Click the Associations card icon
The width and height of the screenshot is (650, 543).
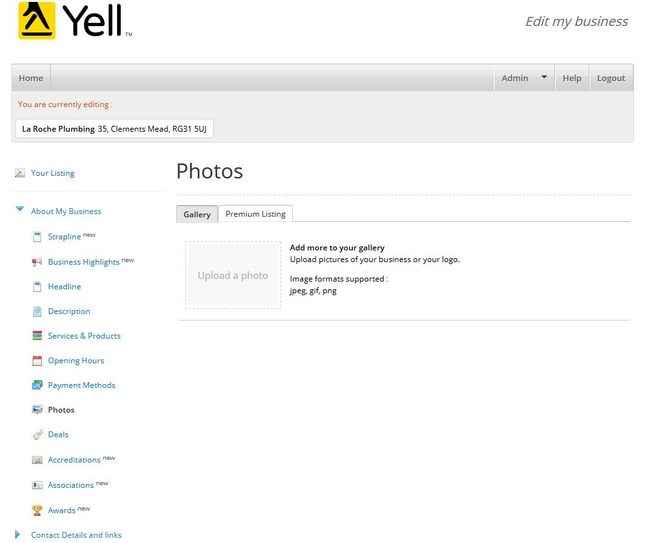(x=37, y=485)
